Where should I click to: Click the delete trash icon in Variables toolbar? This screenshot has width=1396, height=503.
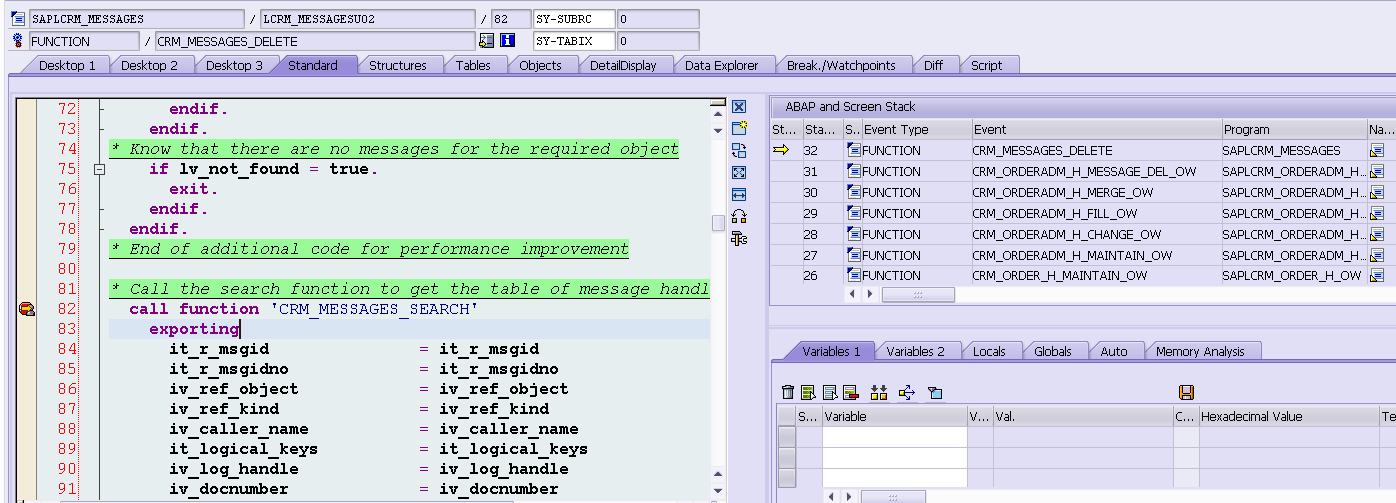tap(788, 392)
